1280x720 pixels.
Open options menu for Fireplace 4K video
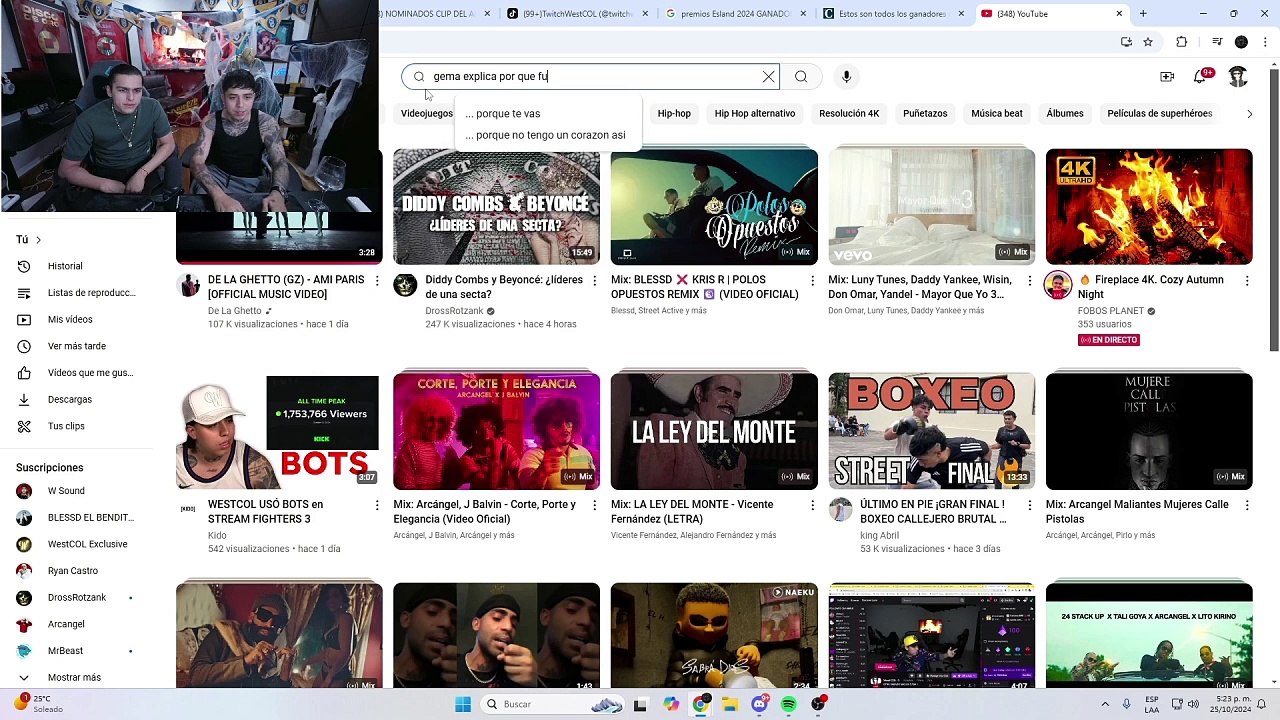tap(1246, 281)
